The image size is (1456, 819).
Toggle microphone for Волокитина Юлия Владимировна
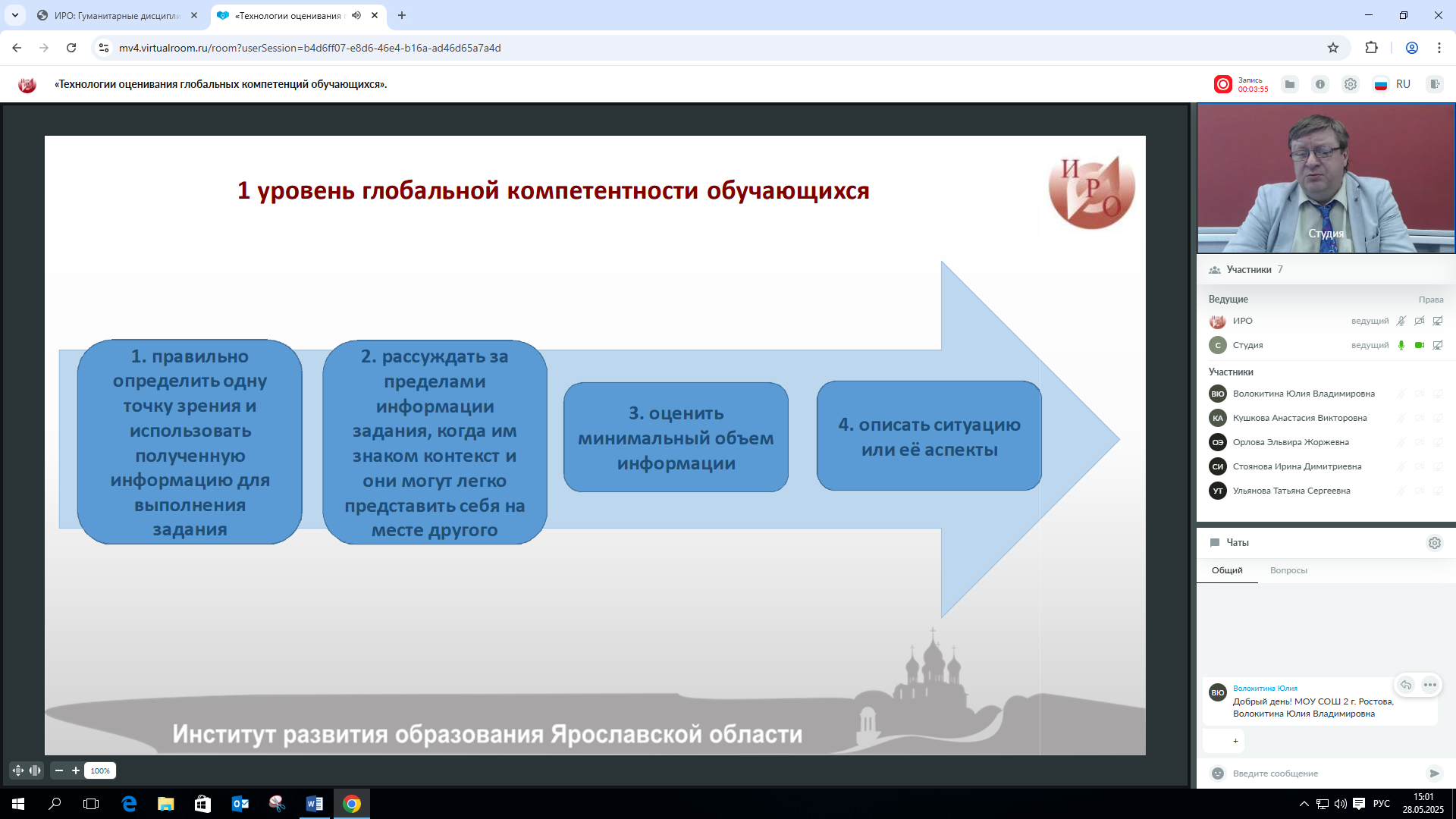pyautogui.click(x=1401, y=394)
